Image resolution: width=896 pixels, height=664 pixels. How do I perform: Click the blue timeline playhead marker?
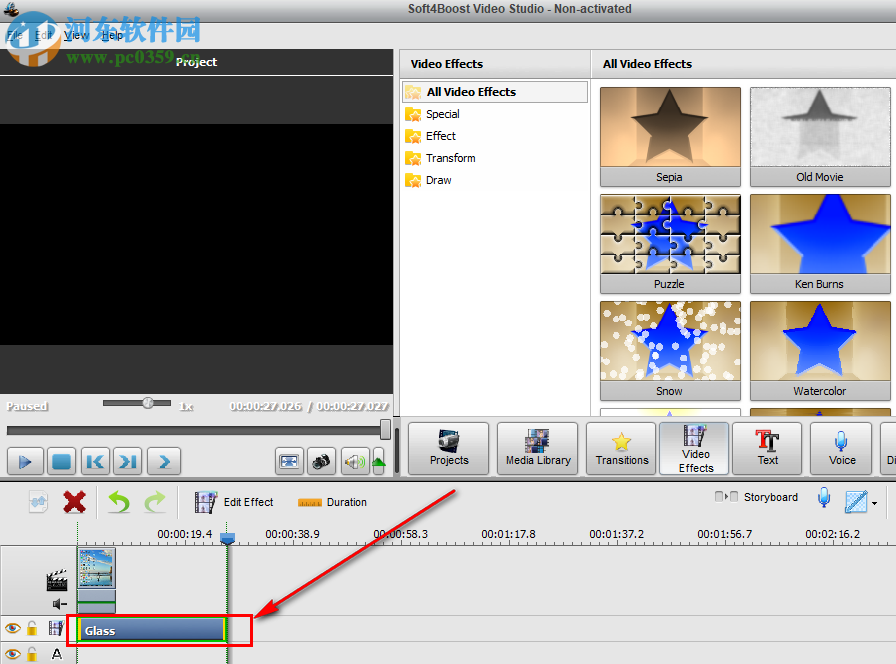pyautogui.click(x=227, y=538)
